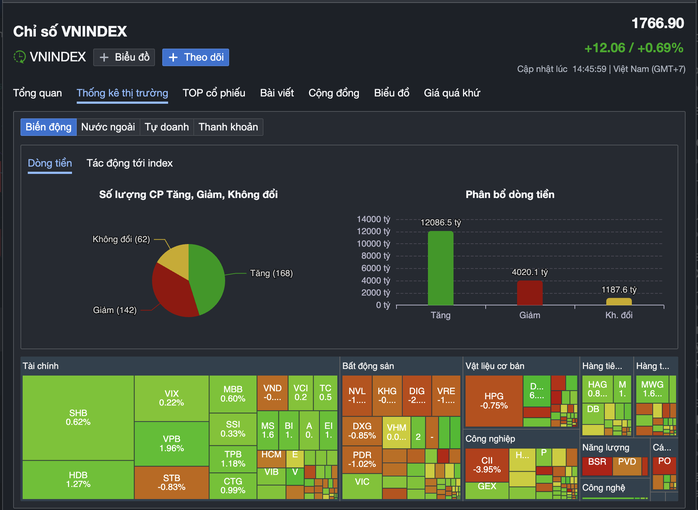Select the Tự doanh sub-tab
This screenshot has height=510, width=698.
pos(168,127)
